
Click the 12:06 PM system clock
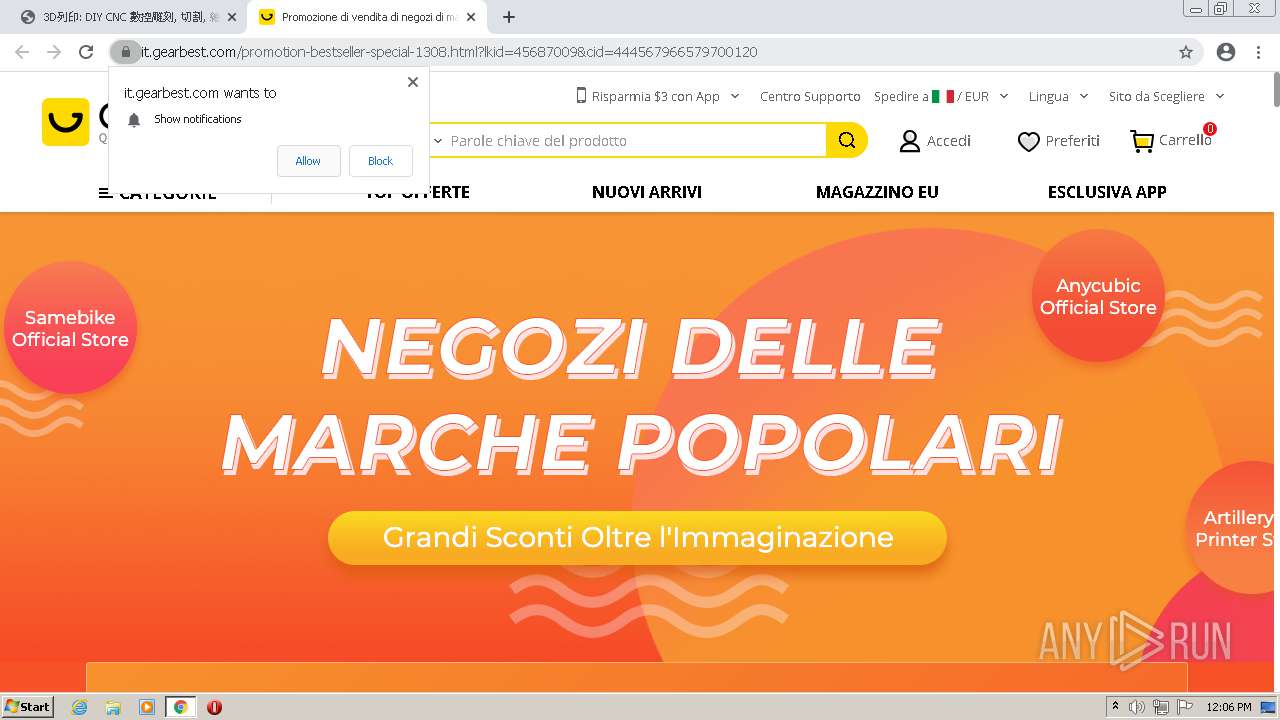coord(1229,707)
